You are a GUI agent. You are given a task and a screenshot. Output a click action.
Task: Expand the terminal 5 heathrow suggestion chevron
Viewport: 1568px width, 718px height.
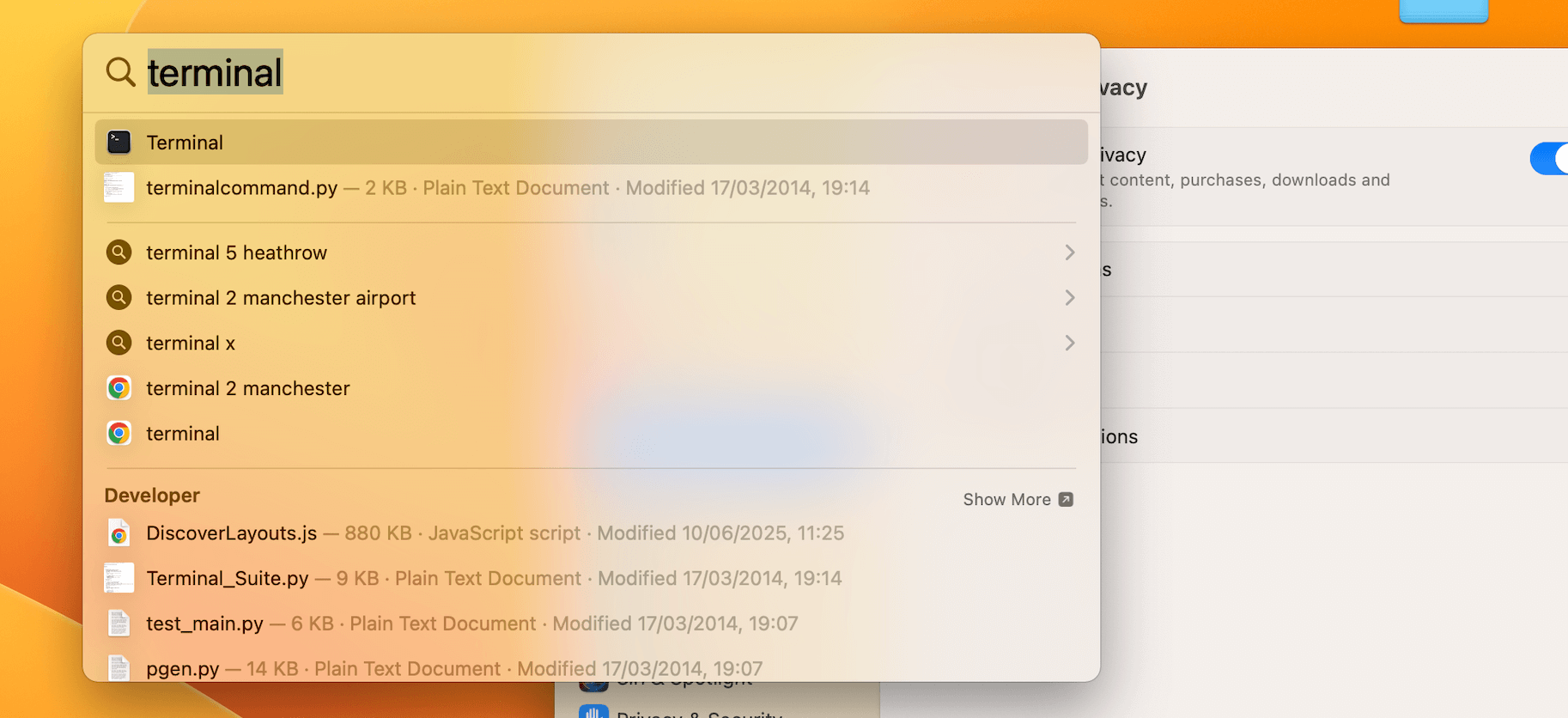pos(1070,253)
